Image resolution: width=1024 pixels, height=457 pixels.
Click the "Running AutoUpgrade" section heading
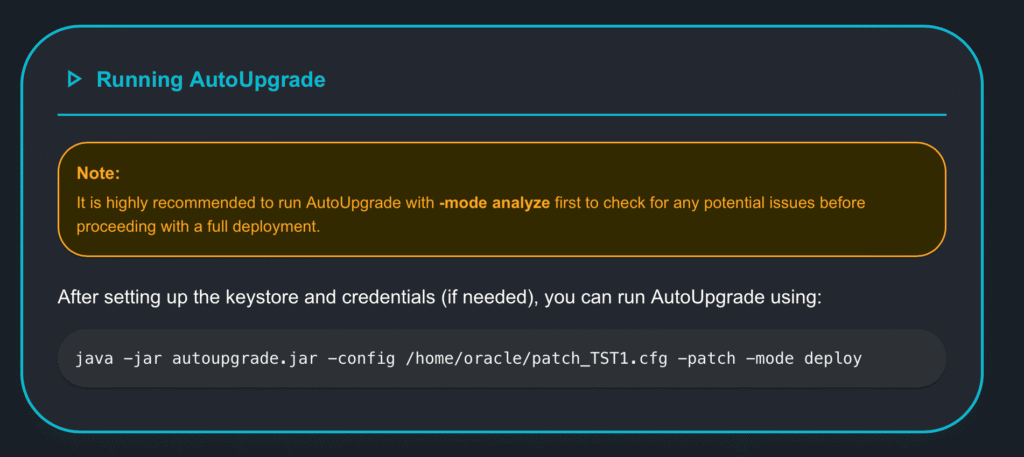210,80
